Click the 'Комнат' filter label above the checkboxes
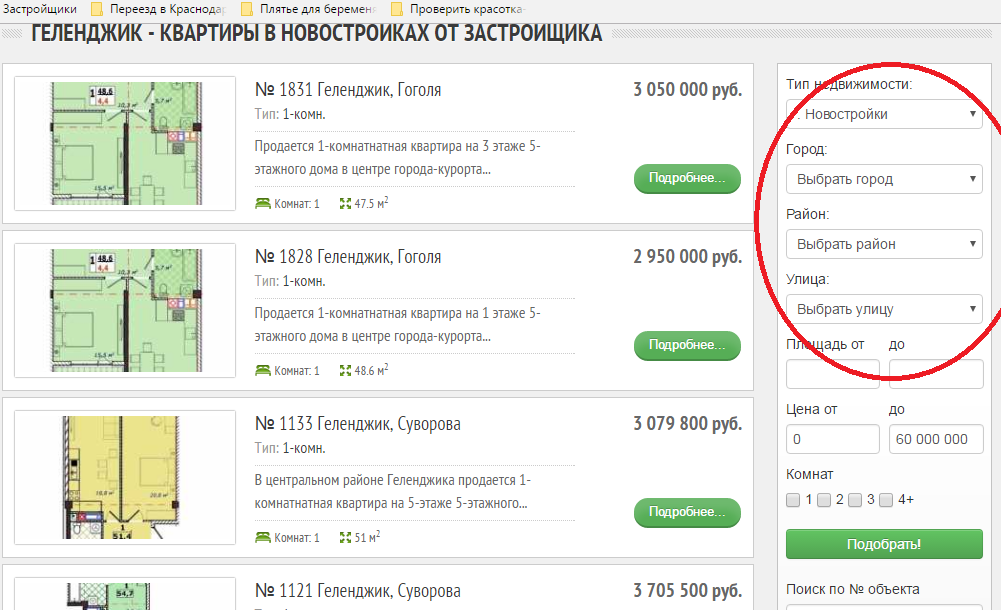Screen dimensions: 1001x610 pos(809,475)
